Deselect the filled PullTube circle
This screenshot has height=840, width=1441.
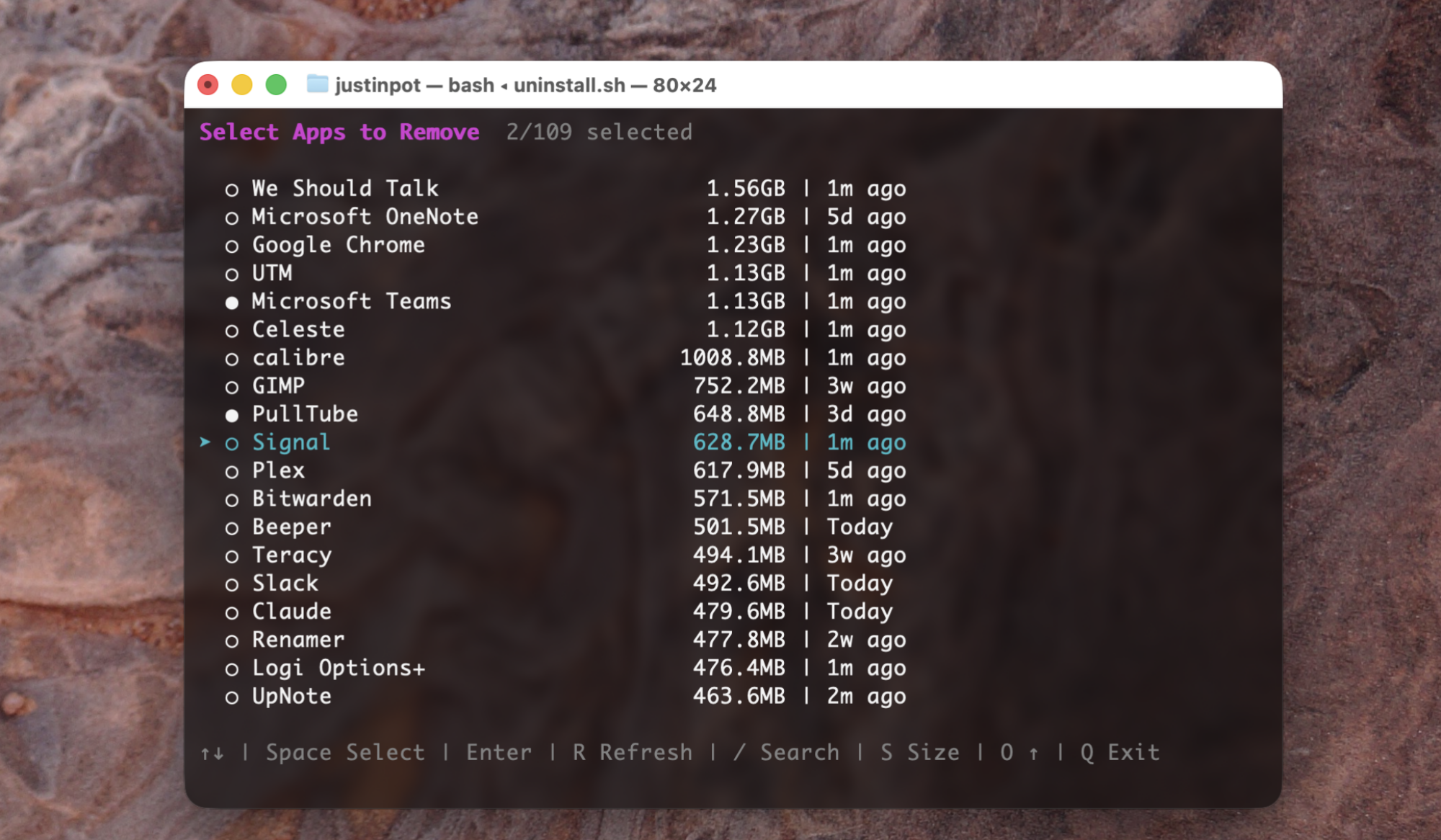point(231,416)
